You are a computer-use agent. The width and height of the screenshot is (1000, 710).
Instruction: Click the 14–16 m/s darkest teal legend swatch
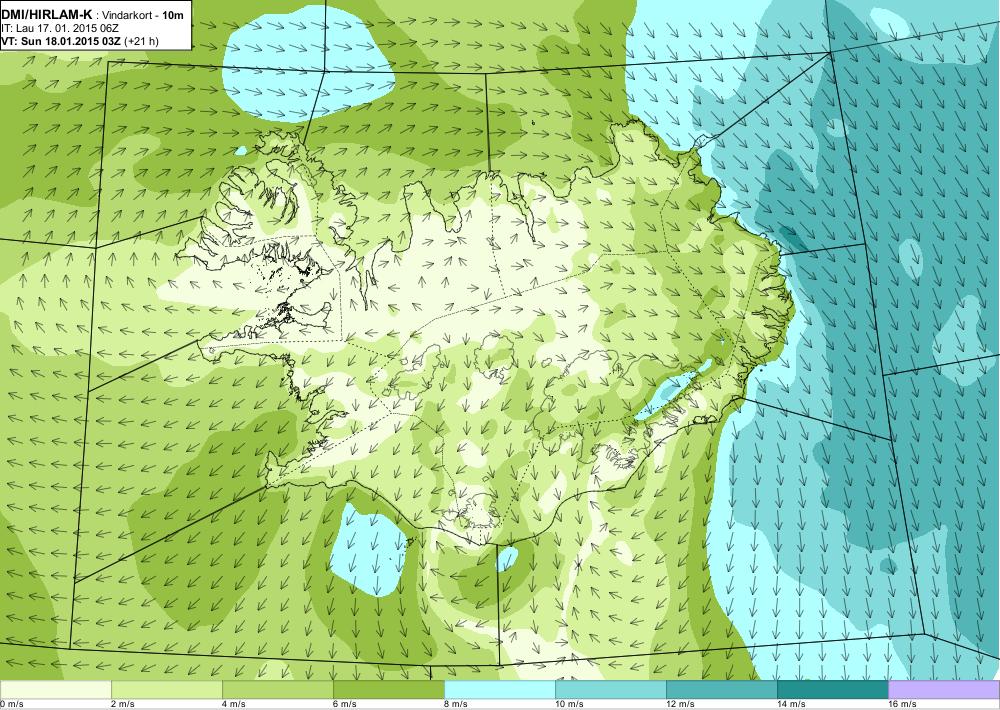[x=832, y=689]
